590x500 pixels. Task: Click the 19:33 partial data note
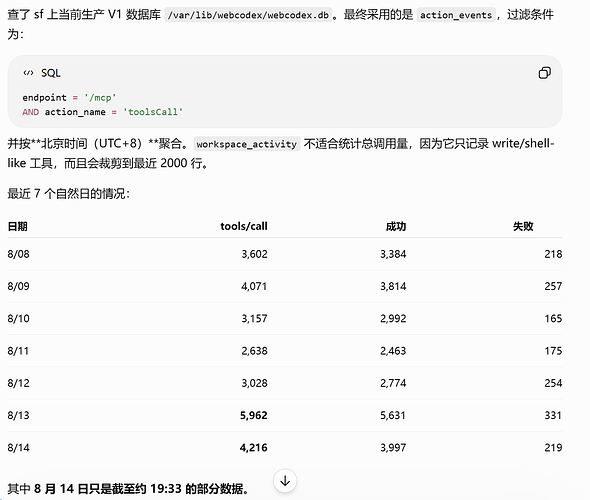tap(128, 489)
